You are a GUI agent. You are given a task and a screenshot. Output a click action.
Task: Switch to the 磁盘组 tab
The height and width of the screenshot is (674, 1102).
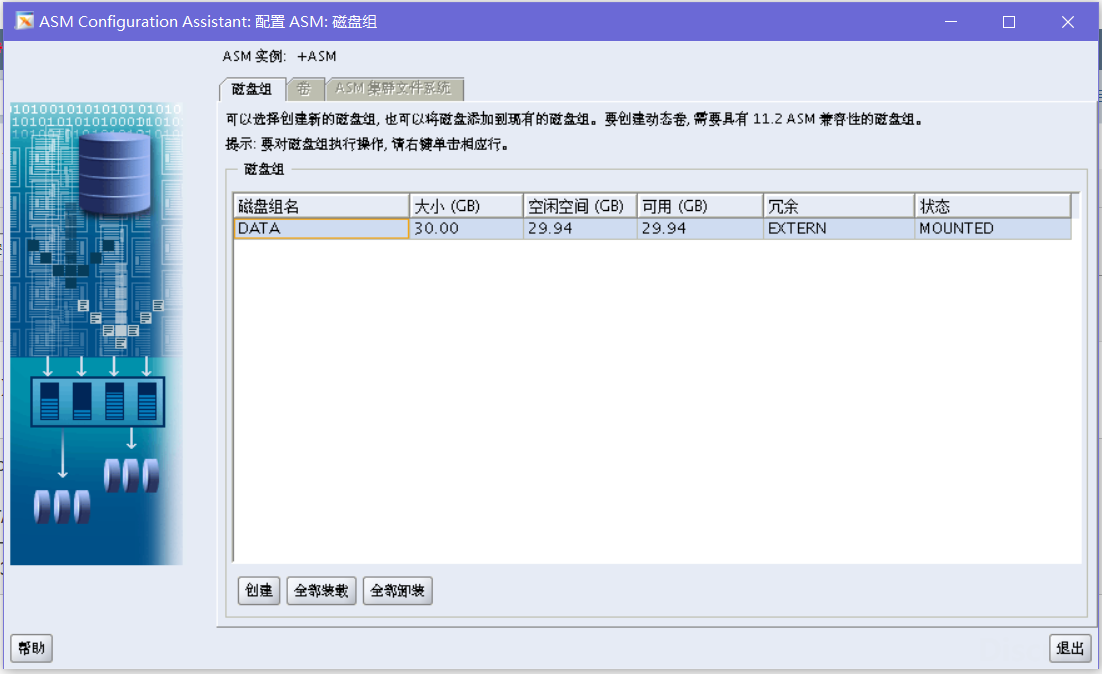click(x=252, y=89)
